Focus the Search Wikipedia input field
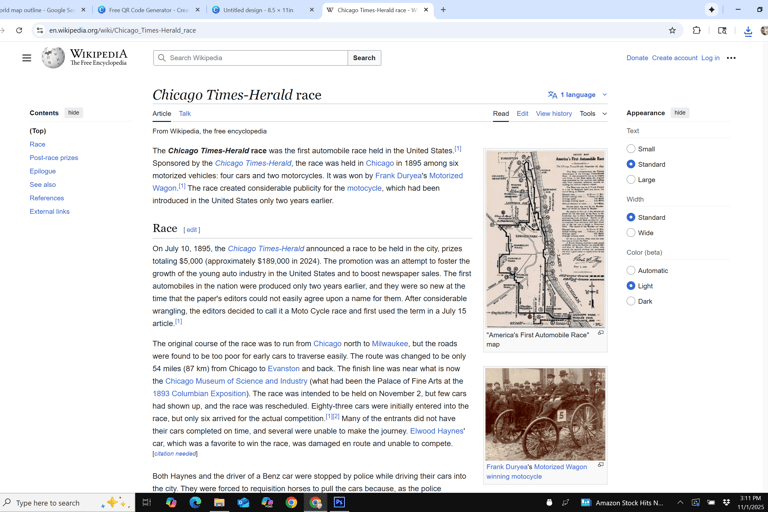This screenshot has height=512, width=768. [250, 58]
